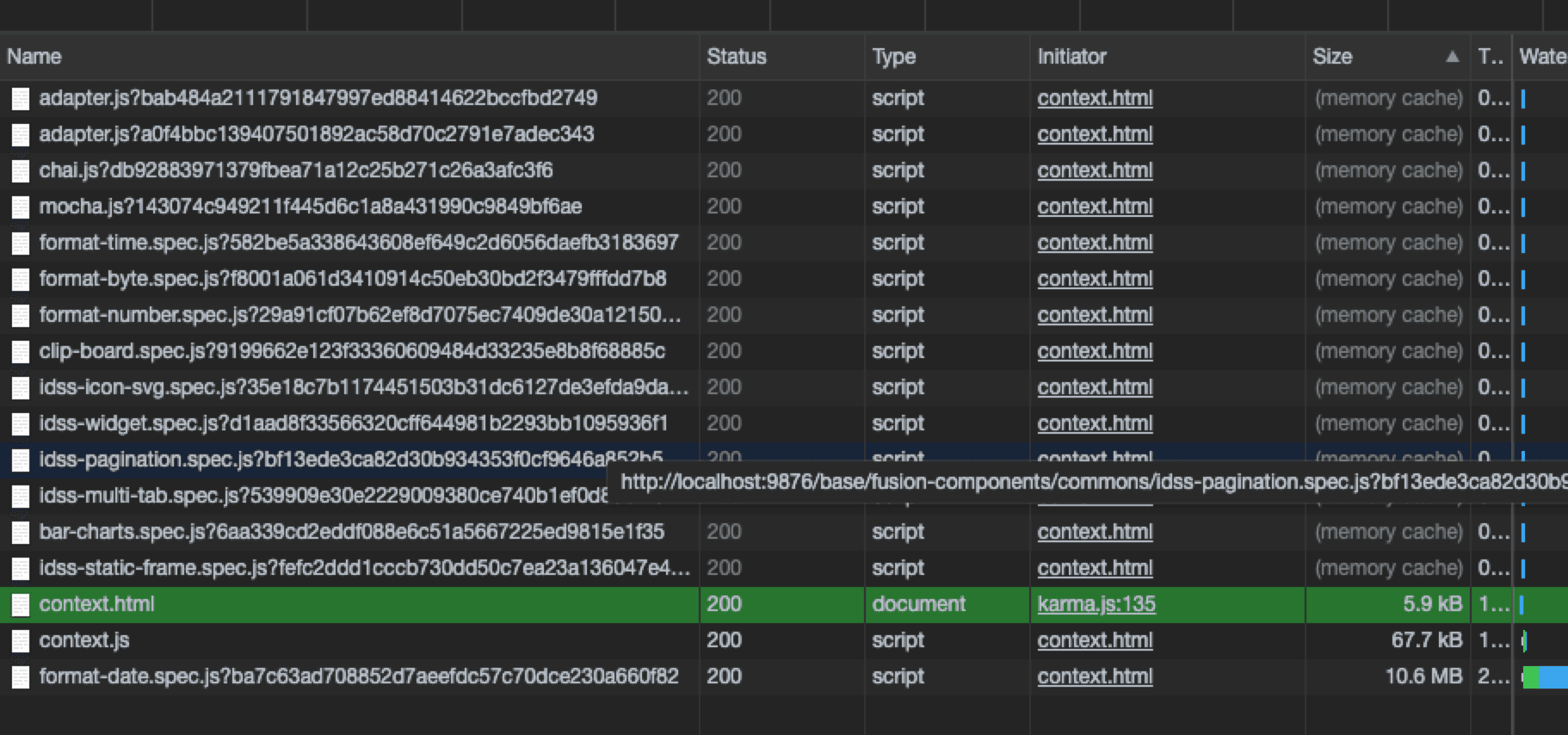Open context.html initiator link in chai.js row
The width and height of the screenshot is (1568, 735).
click(x=1095, y=170)
